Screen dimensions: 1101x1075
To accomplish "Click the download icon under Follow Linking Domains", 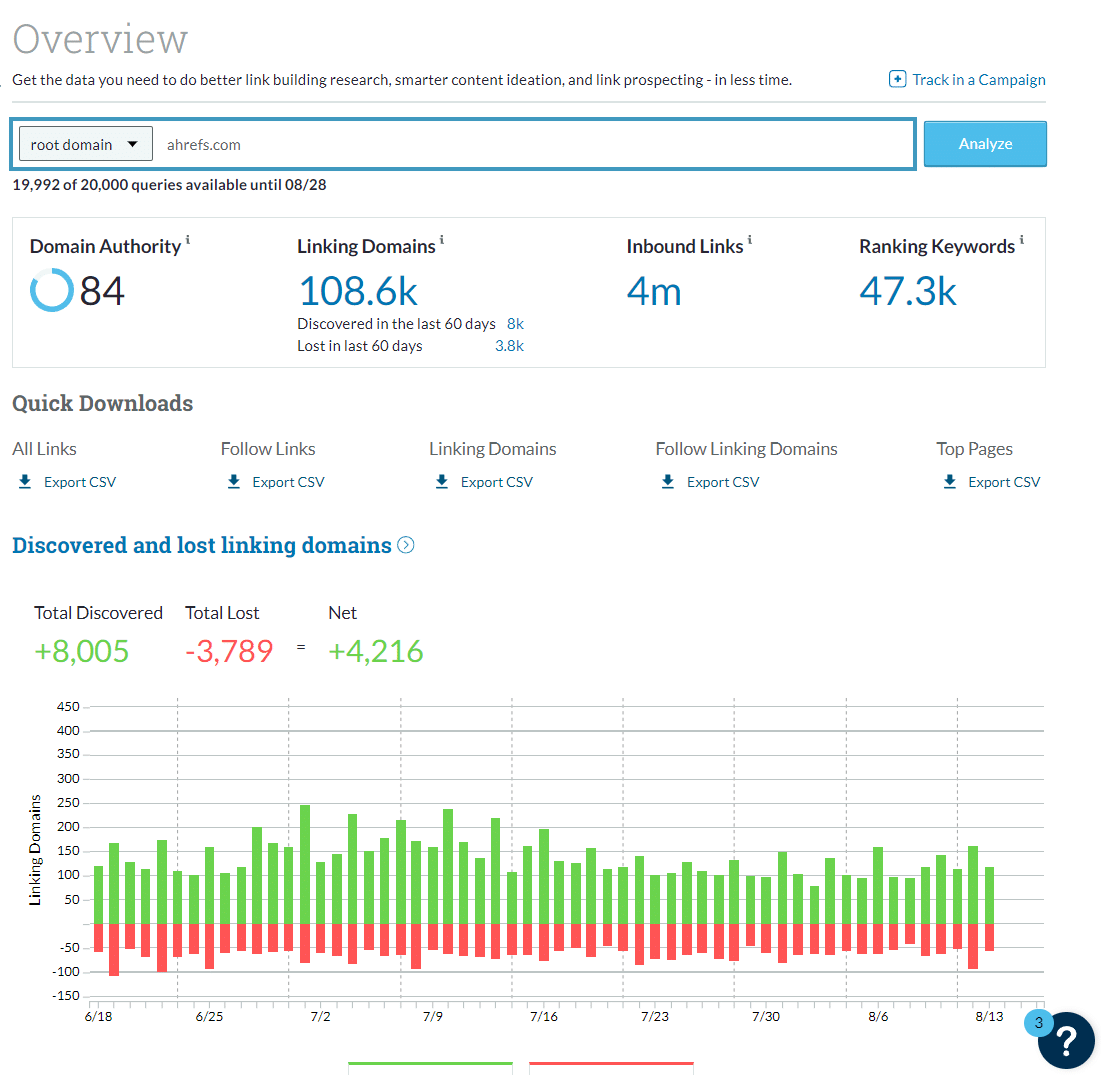I will click(x=668, y=482).
